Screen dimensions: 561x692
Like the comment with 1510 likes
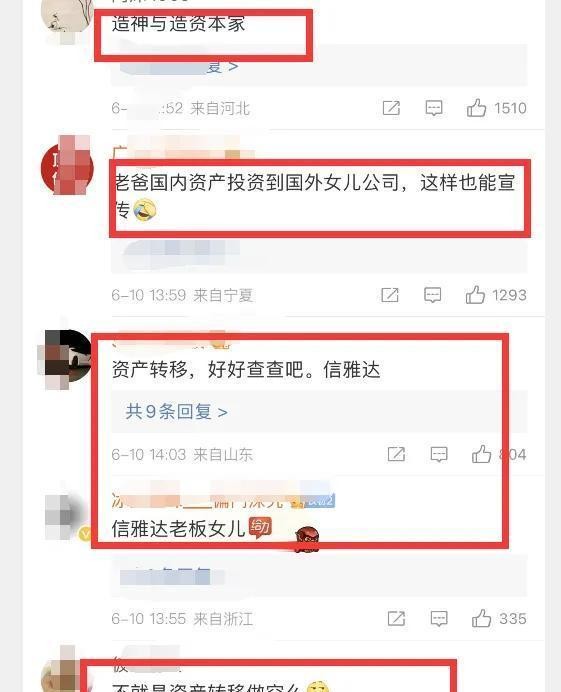(477, 108)
